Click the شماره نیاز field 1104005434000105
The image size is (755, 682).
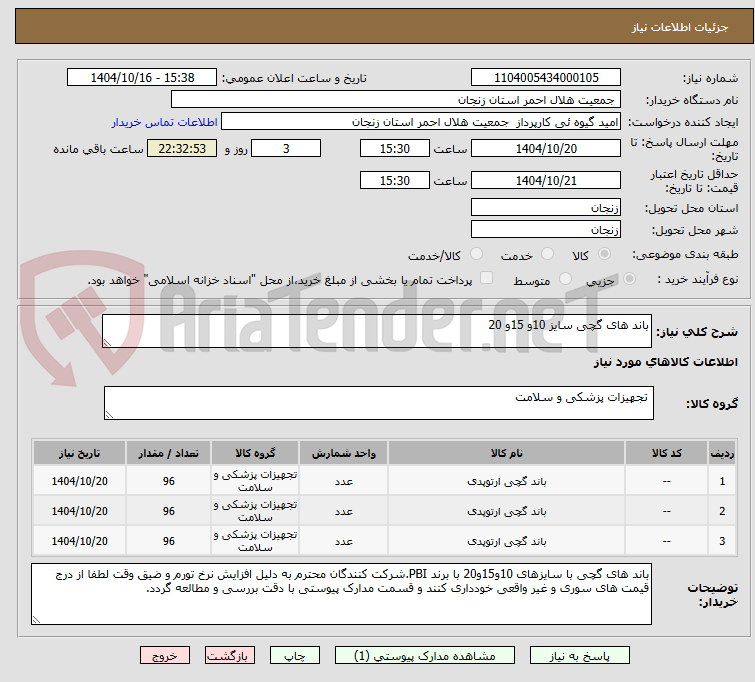click(x=546, y=77)
